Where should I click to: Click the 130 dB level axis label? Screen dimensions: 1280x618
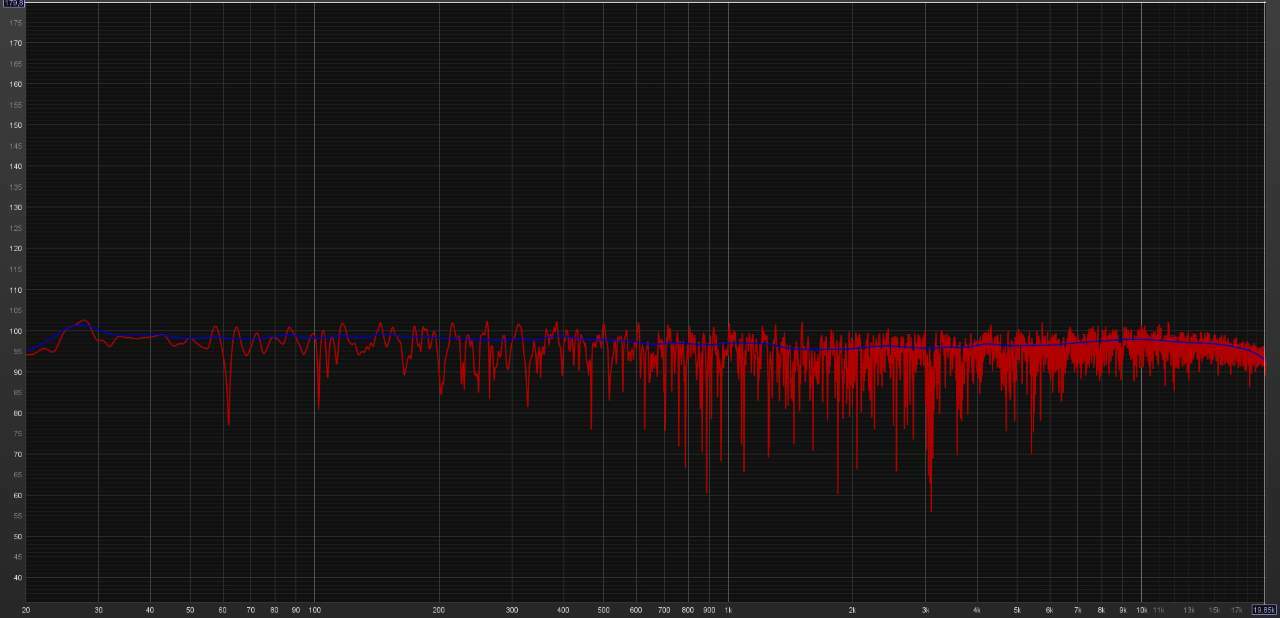click(x=15, y=208)
